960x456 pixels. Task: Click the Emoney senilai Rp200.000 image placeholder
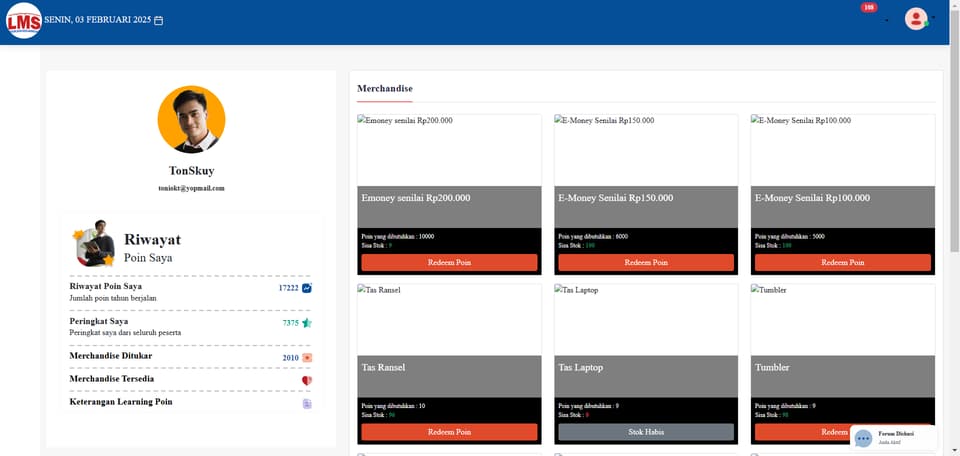pyautogui.click(x=449, y=150)
